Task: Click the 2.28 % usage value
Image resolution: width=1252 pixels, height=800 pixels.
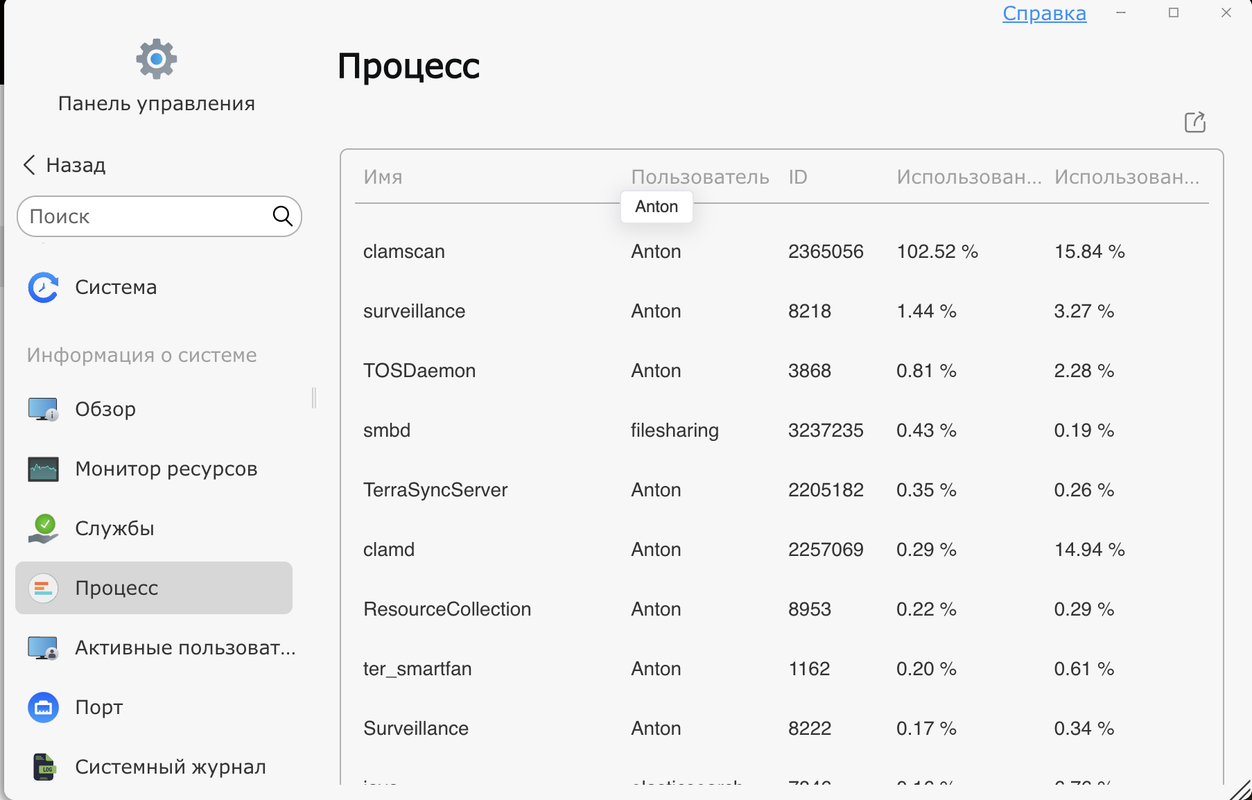Action: (1084, 371)
